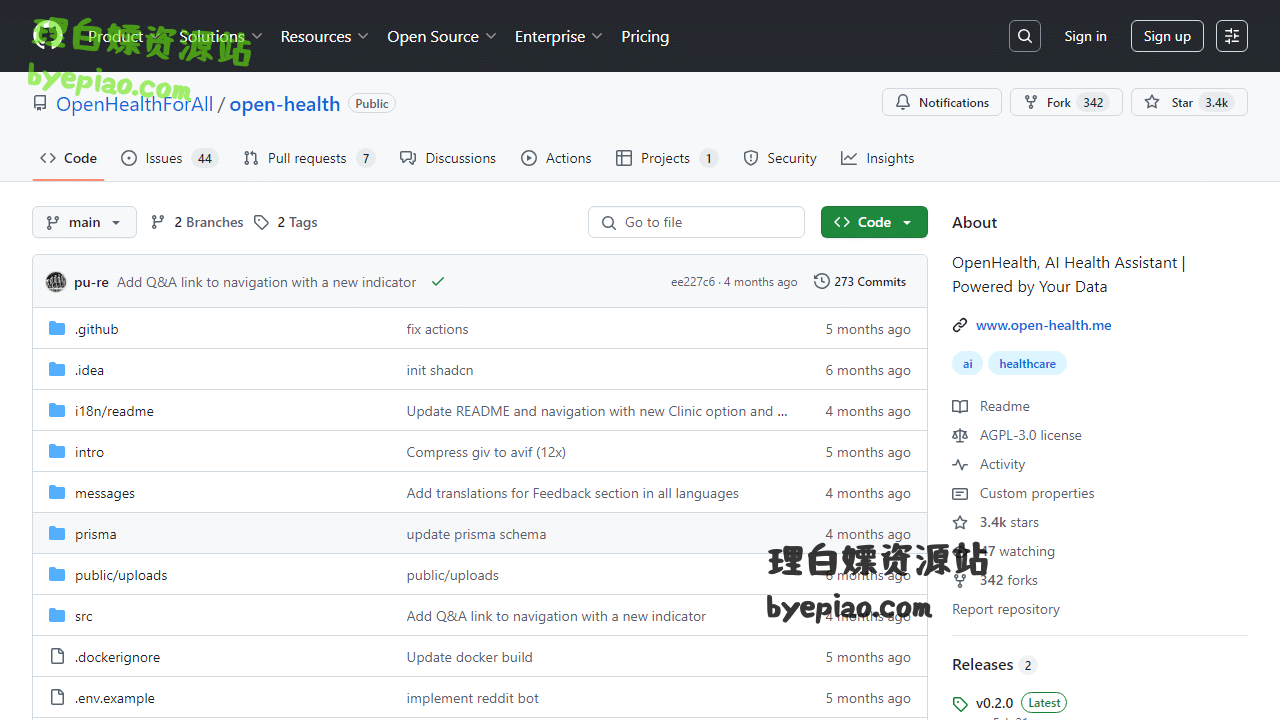Image resolution: width=1280 pixels, height=720 pixels.
Task: Open commit message 'Update docker build'
Action: tap(470, 657)
